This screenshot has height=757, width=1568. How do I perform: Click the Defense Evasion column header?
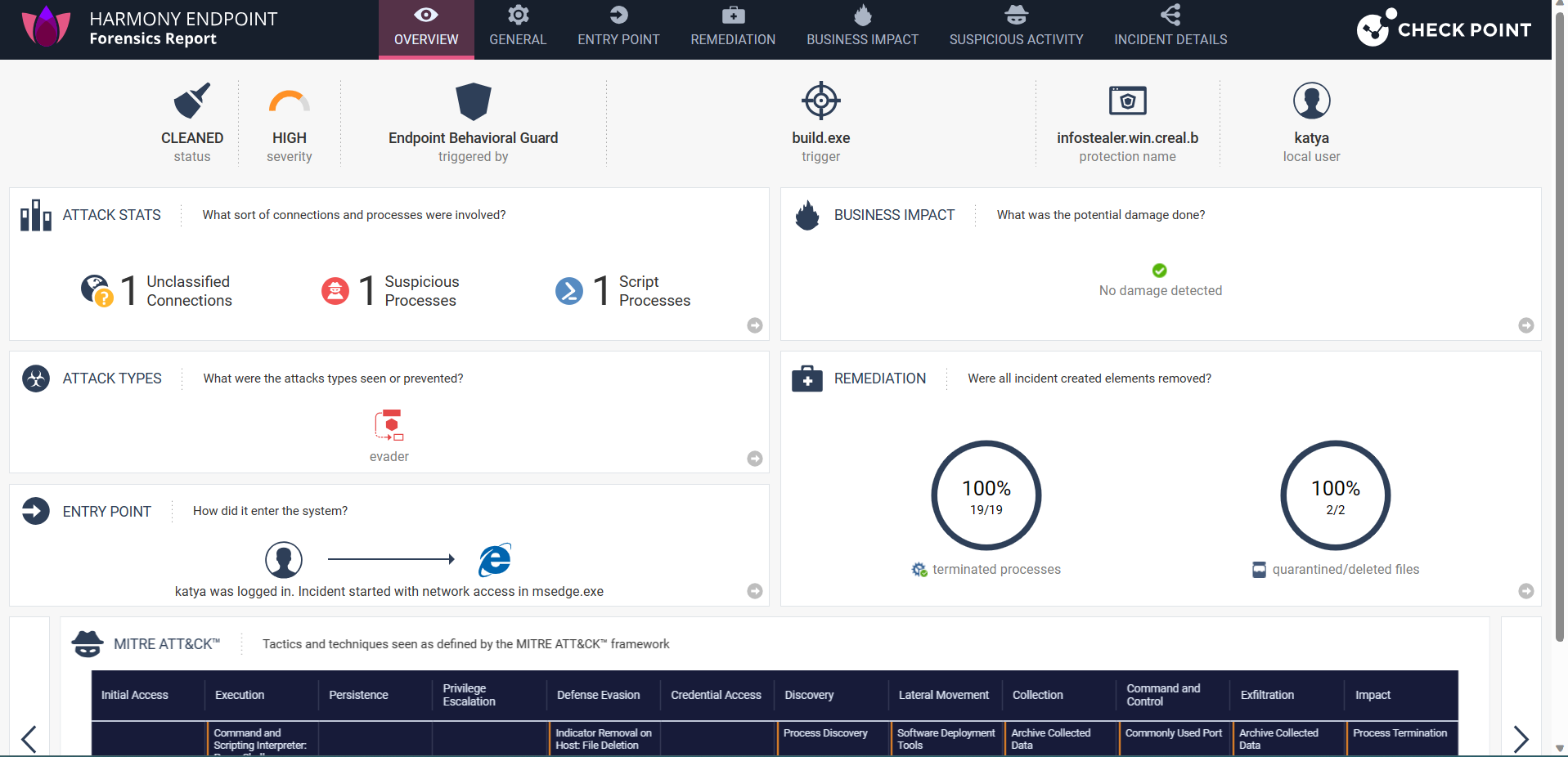[599, 695]
